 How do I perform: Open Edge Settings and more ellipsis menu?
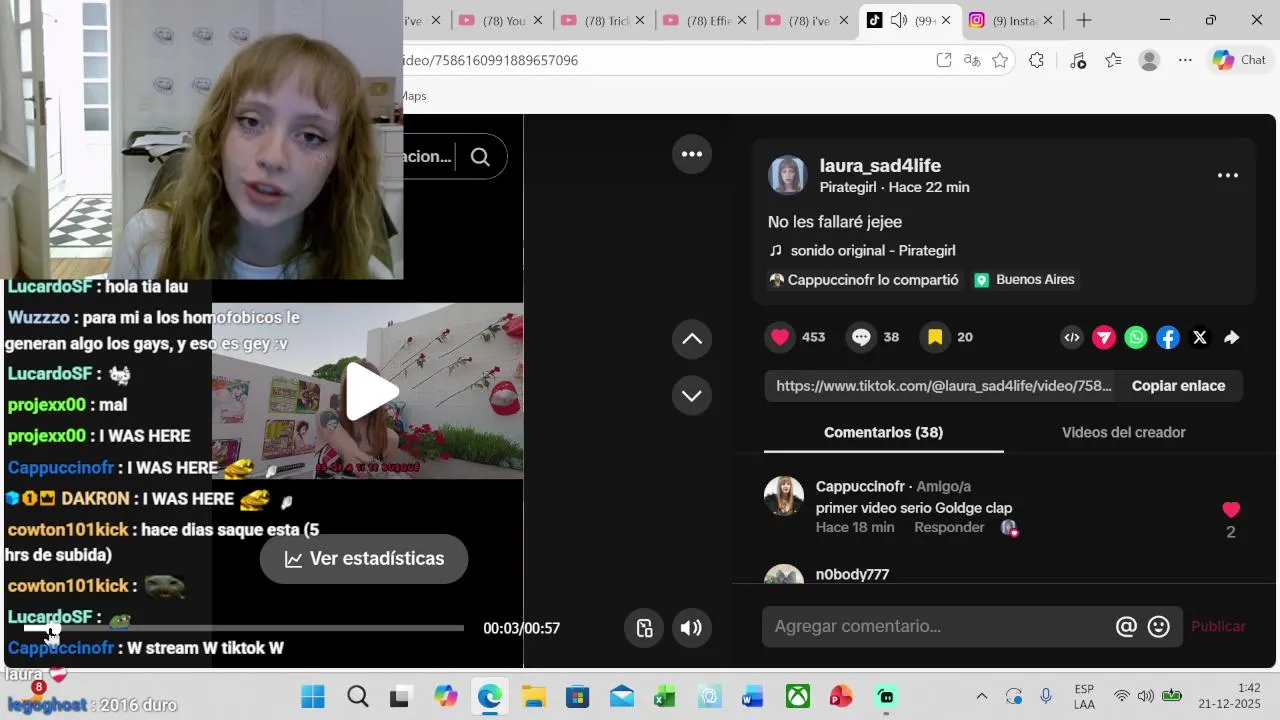[1185, 60]
